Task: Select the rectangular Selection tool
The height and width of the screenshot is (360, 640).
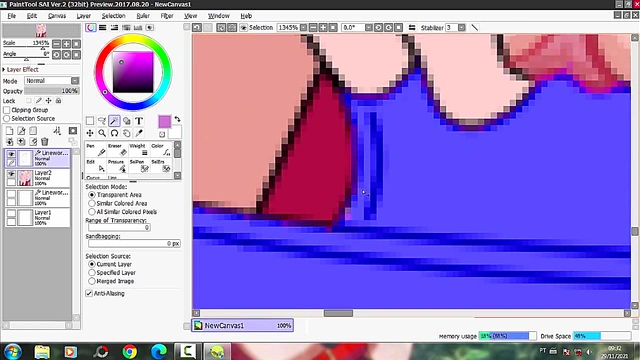Action: 90,121
